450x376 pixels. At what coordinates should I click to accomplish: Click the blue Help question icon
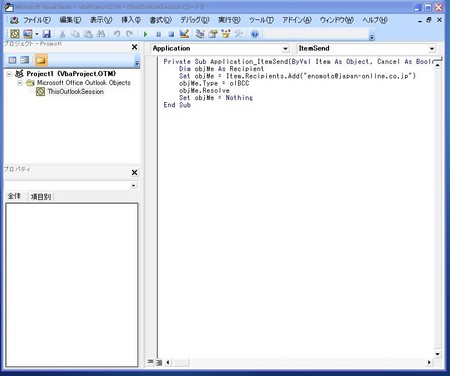pyautogui.click(x=254, y=34)
